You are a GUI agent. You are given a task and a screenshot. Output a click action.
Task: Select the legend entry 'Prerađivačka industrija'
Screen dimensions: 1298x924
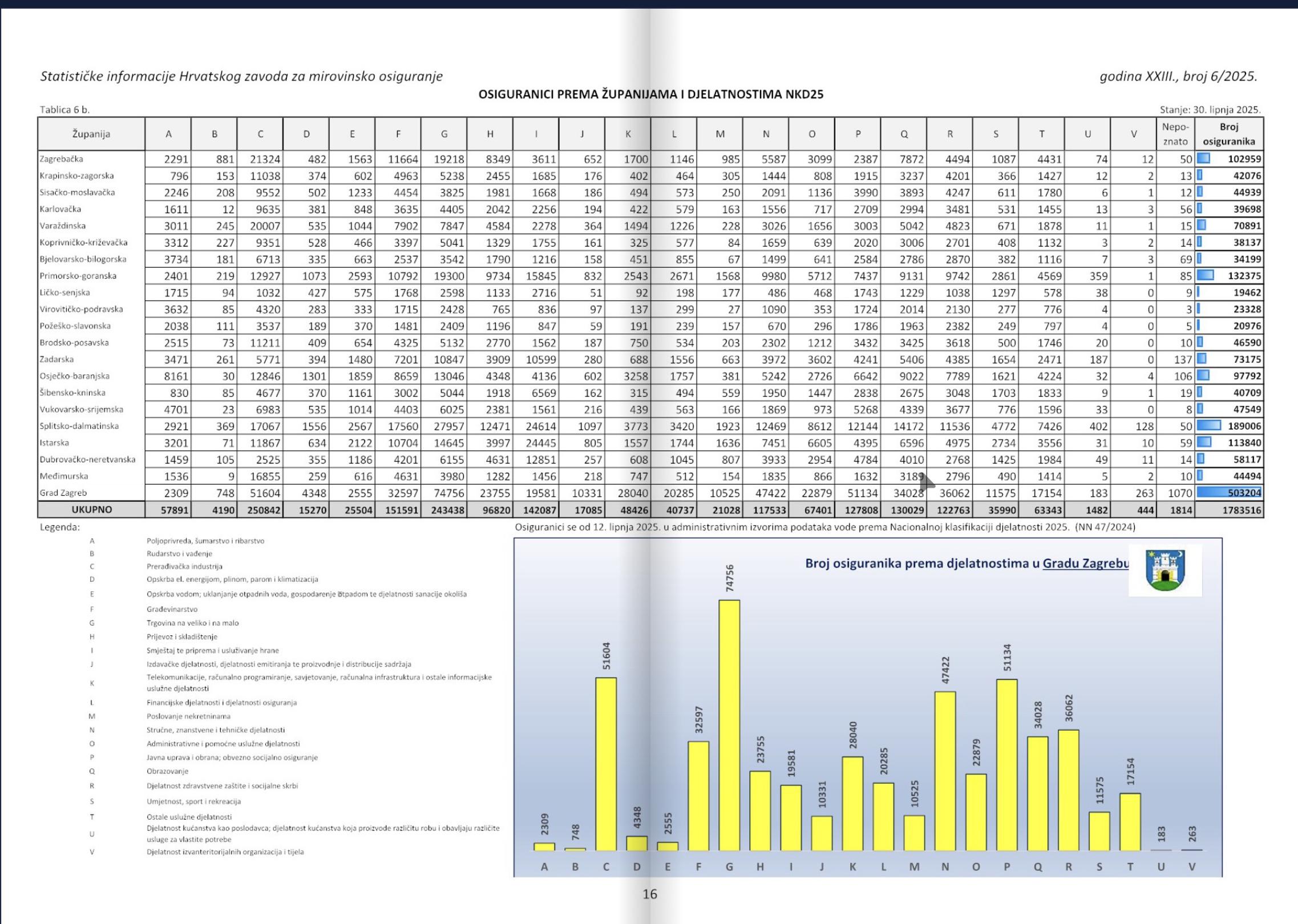184,566
